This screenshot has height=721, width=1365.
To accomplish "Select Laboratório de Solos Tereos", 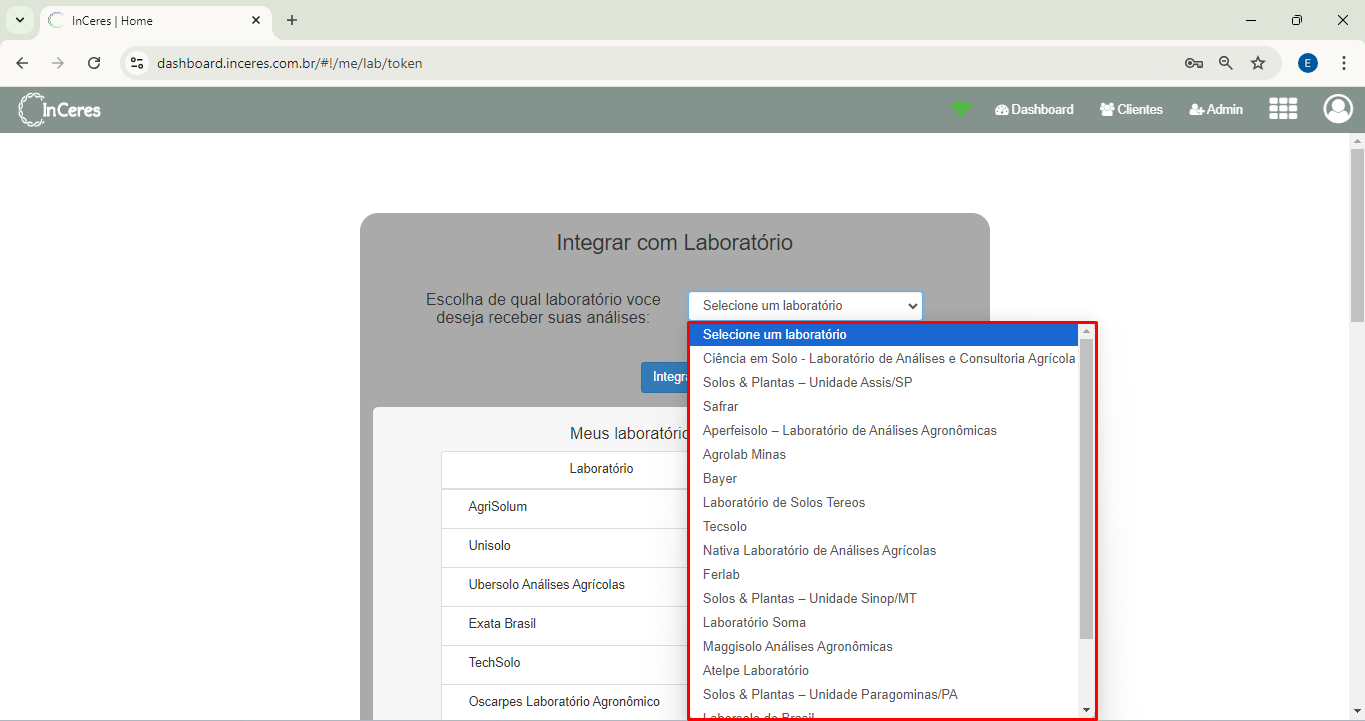I will tap(884, 502).
